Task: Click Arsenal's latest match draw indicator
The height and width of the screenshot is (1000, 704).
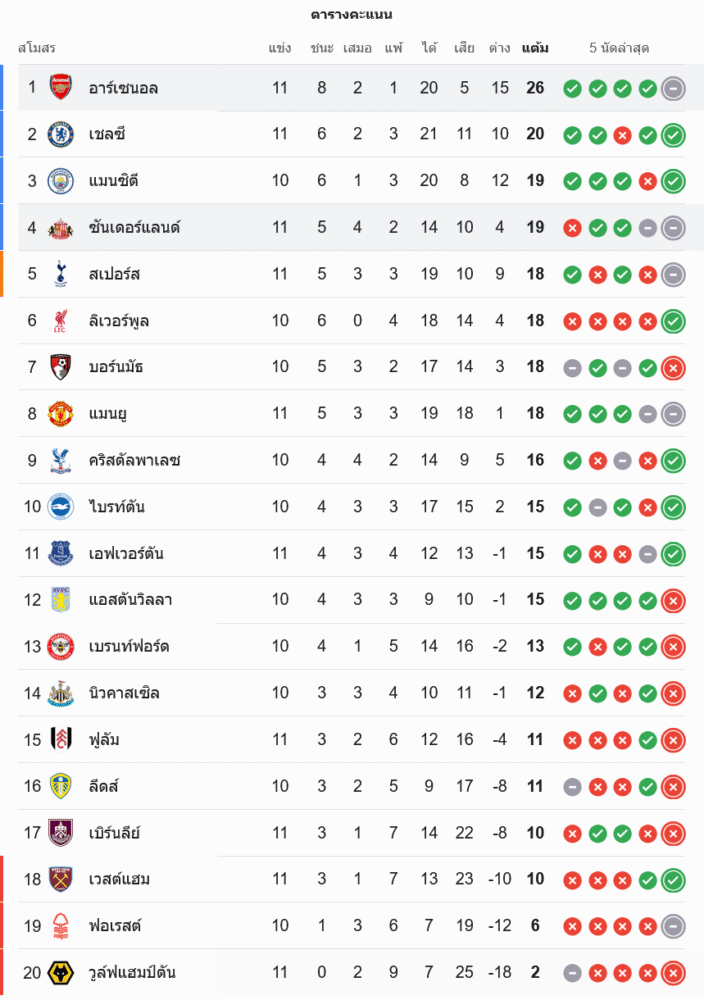Action: pyautogui.click(x=673, y=88)
